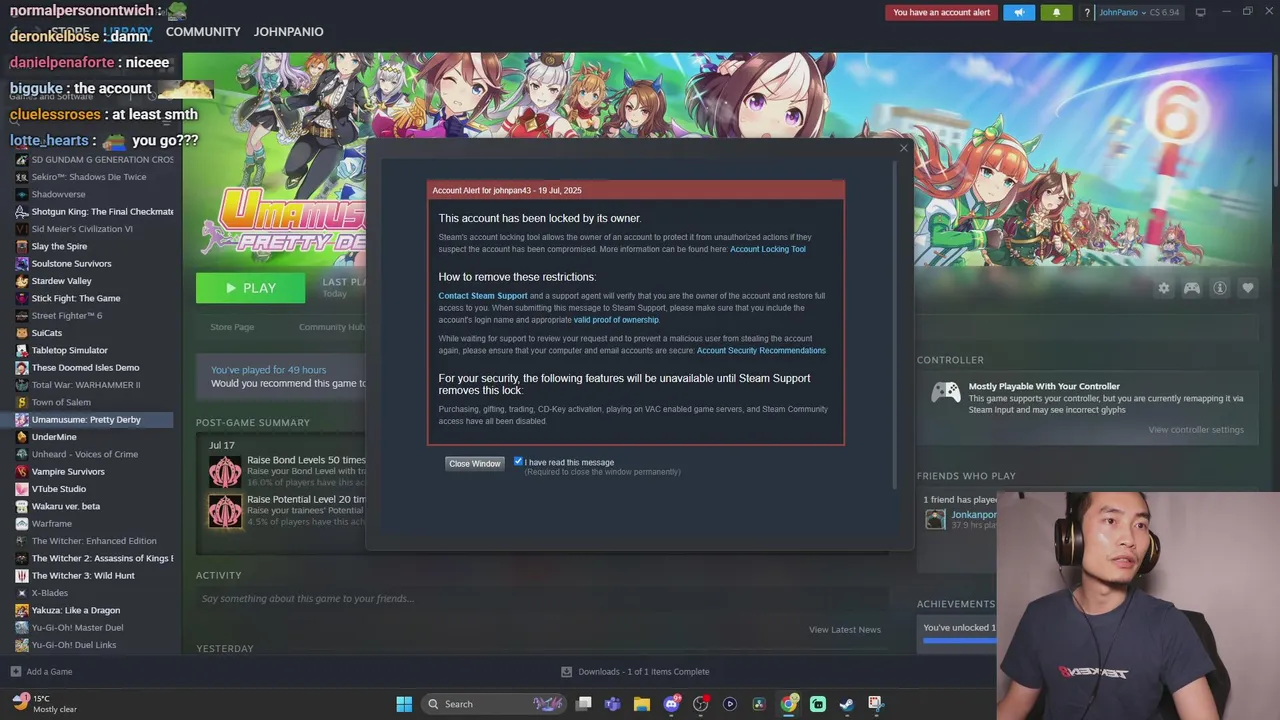Add Umamusume to favorites heart icon
Viewport: 1280px width, 720px height.
(1248, 288)
